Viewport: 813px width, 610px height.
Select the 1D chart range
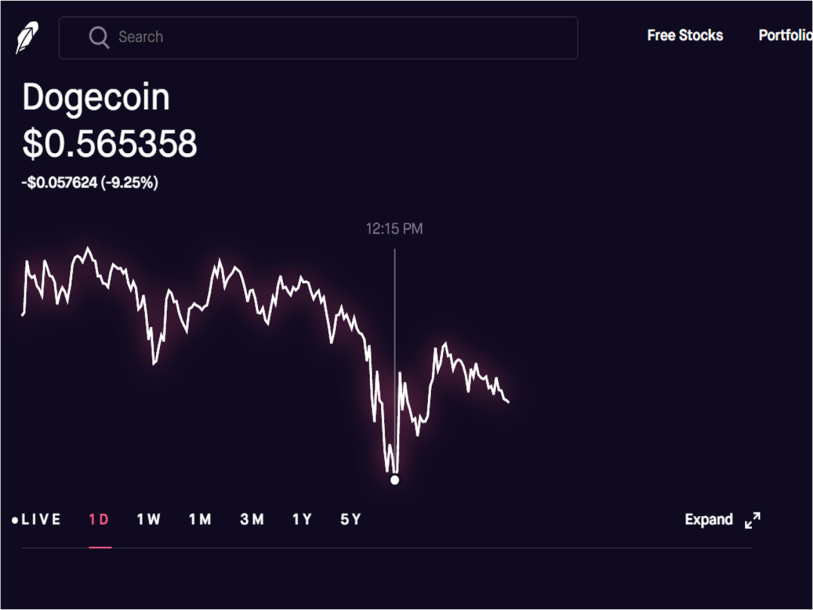99,519
